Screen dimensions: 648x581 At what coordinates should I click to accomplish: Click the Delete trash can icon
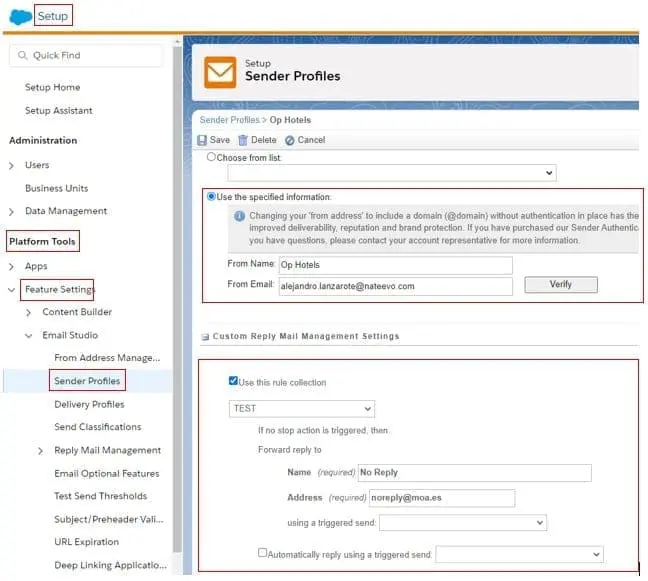click(x=242, y=140)
